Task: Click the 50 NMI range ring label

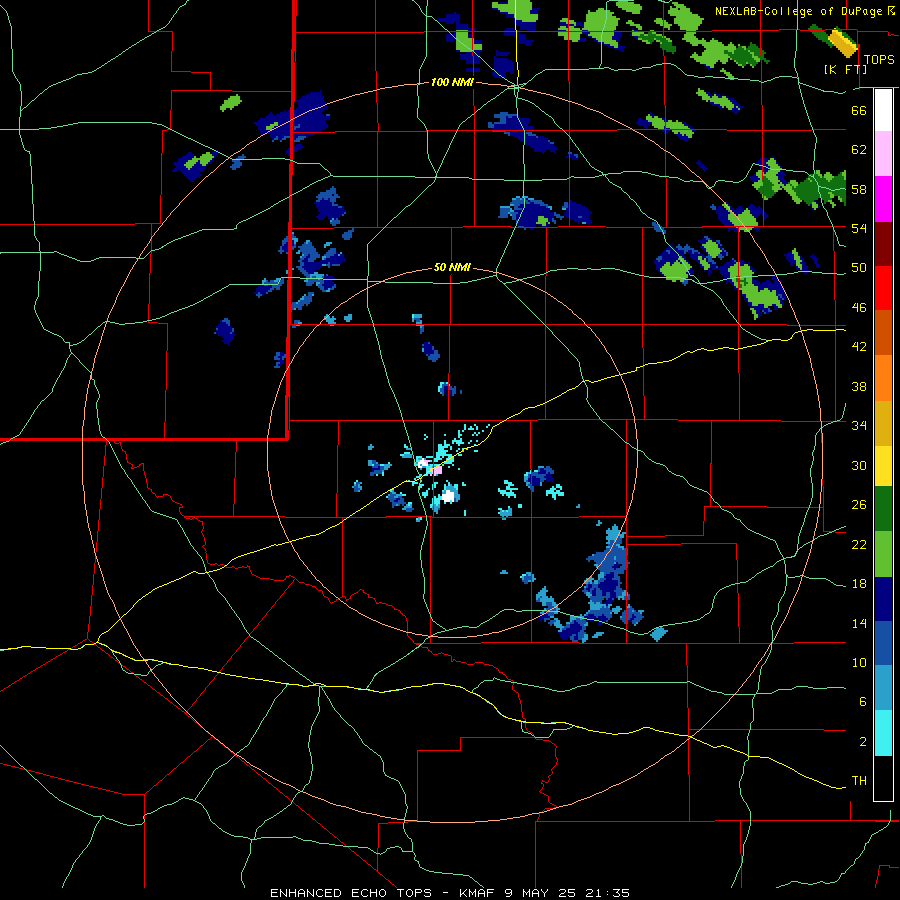Action: pos(452,267)
